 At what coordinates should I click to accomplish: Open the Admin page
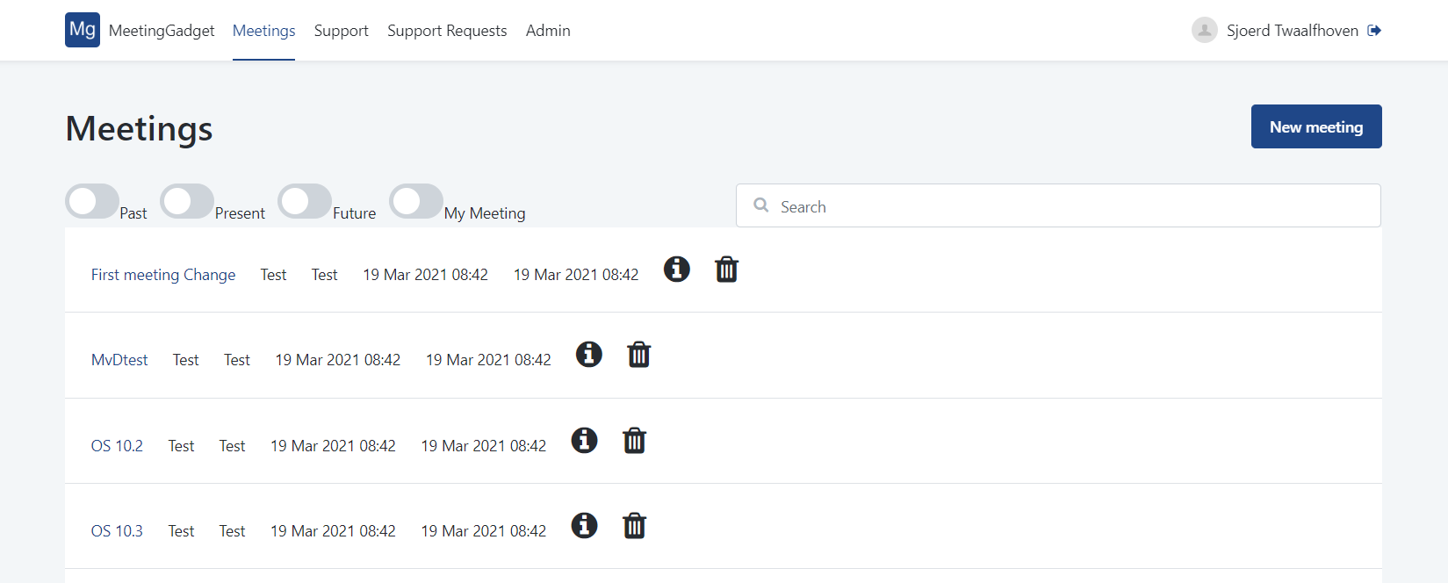(x=548, y=31)
